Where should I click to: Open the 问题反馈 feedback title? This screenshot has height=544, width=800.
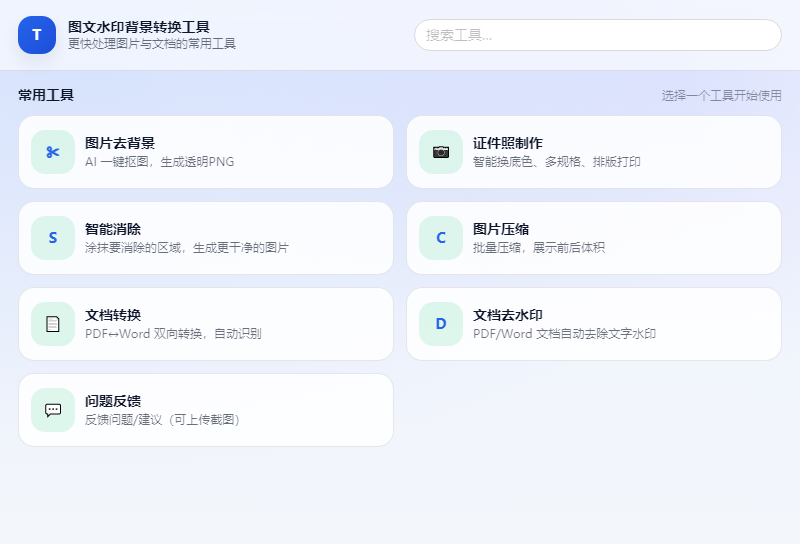113,401
